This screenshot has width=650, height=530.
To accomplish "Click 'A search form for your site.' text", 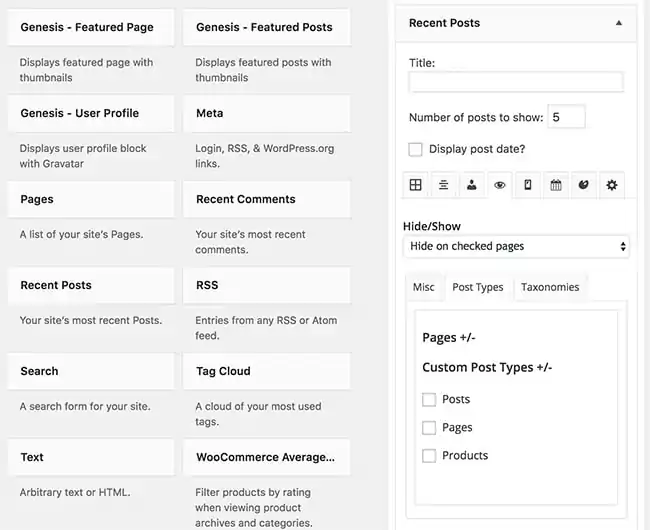I will pyautogui.click(x=85, y=407).
